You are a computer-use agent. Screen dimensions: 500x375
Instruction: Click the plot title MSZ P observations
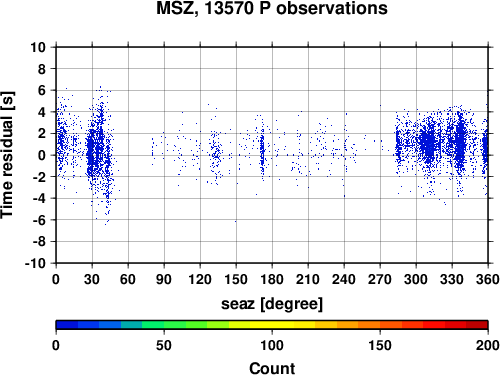(272, 9)
